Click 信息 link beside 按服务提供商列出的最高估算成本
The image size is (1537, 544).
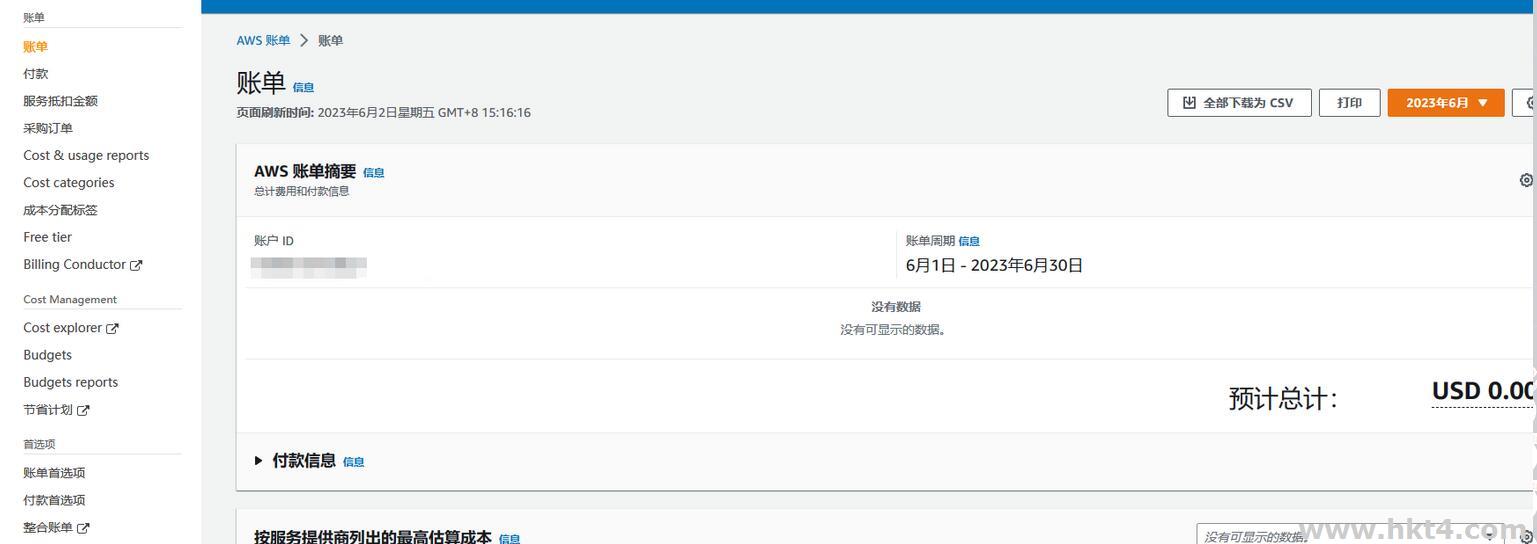pos(509,539)
